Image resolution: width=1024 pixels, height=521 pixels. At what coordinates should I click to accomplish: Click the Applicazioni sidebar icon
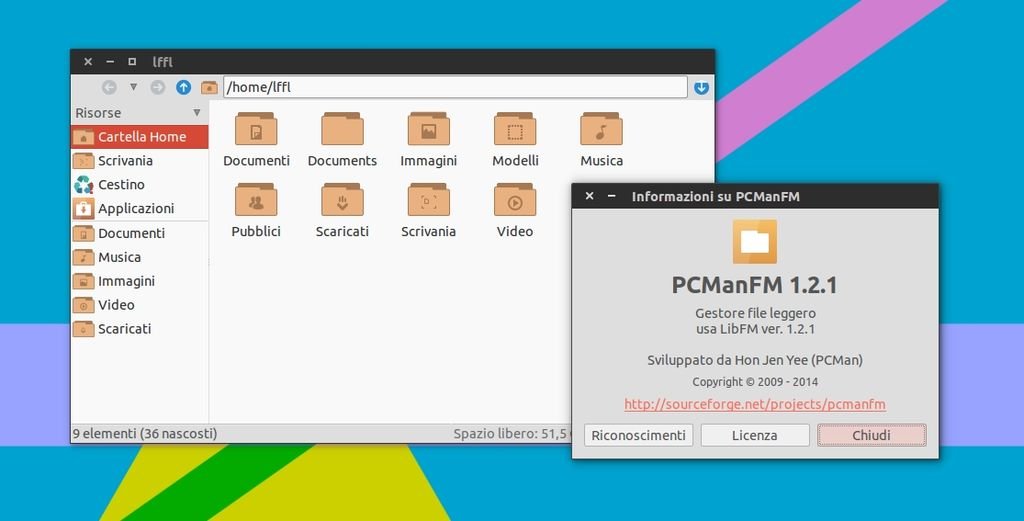[84, 208]
